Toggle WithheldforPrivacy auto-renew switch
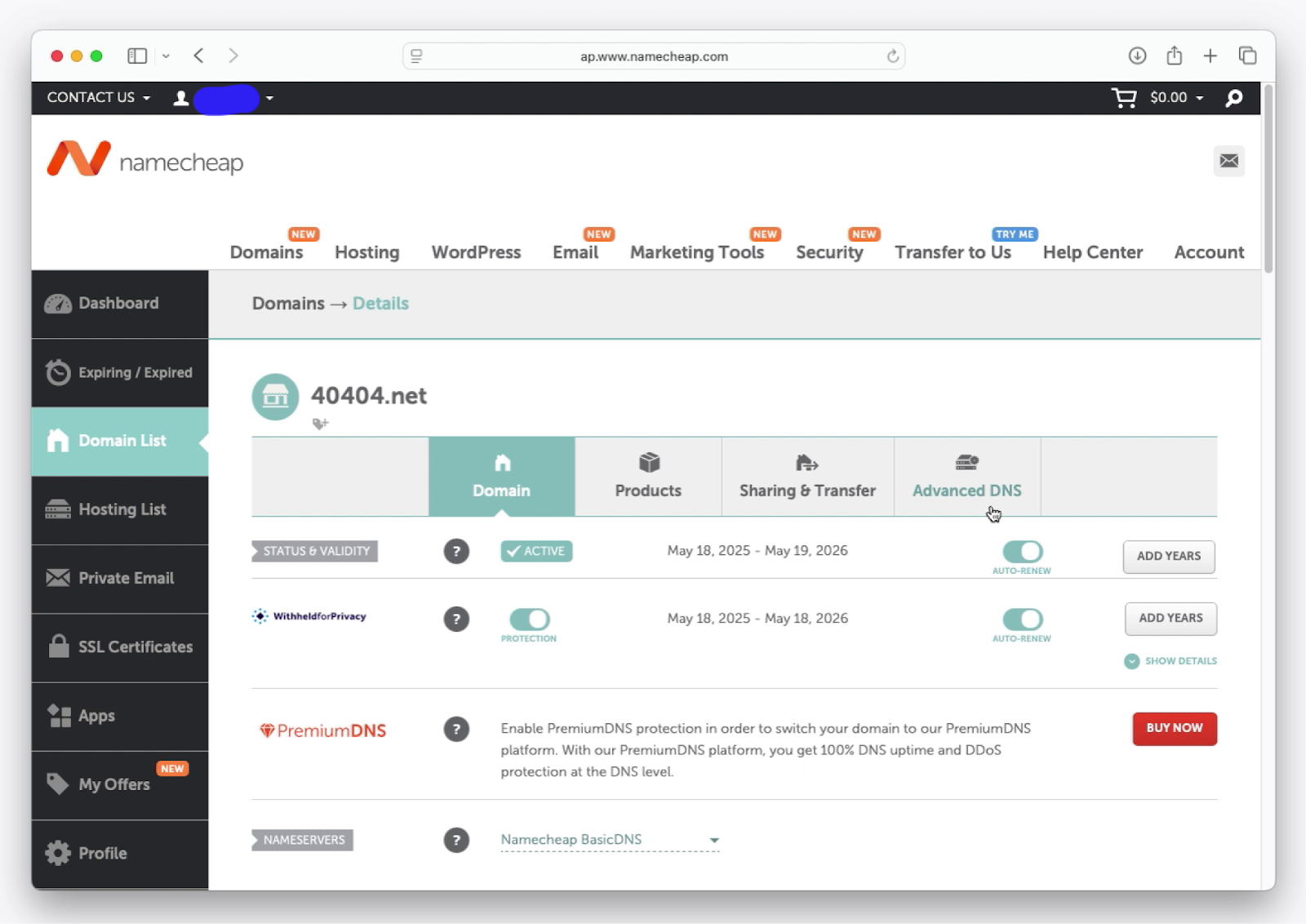This screenshot has width=1306, height=924. click(1022, 620)
